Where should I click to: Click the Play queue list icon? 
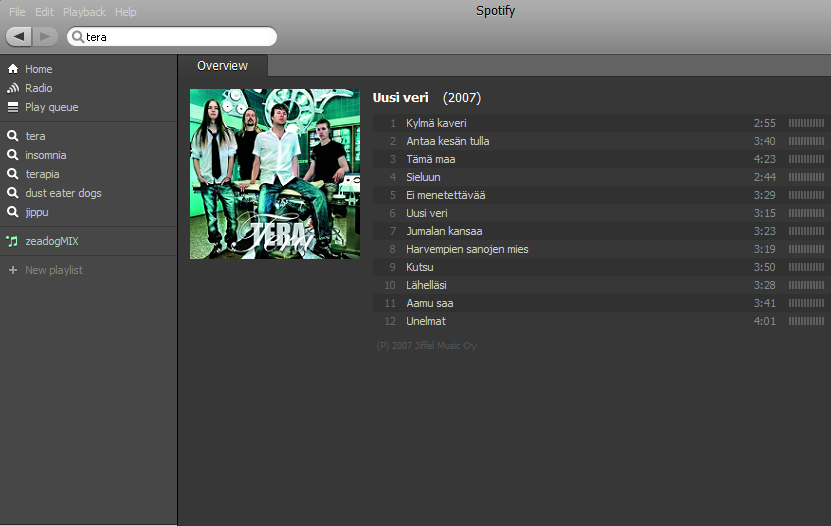(13, 107)
